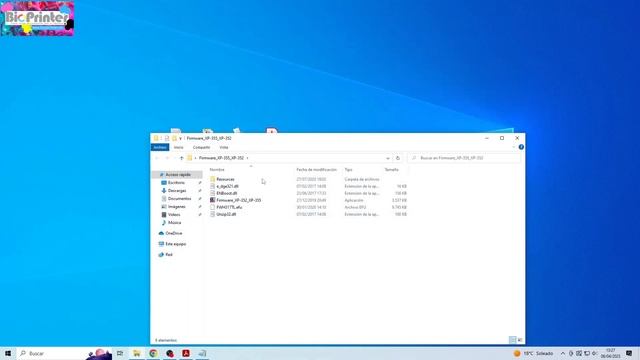Open Descargas in the navigation pane
This screenshot has width=640, height=360.
[177, 191]
